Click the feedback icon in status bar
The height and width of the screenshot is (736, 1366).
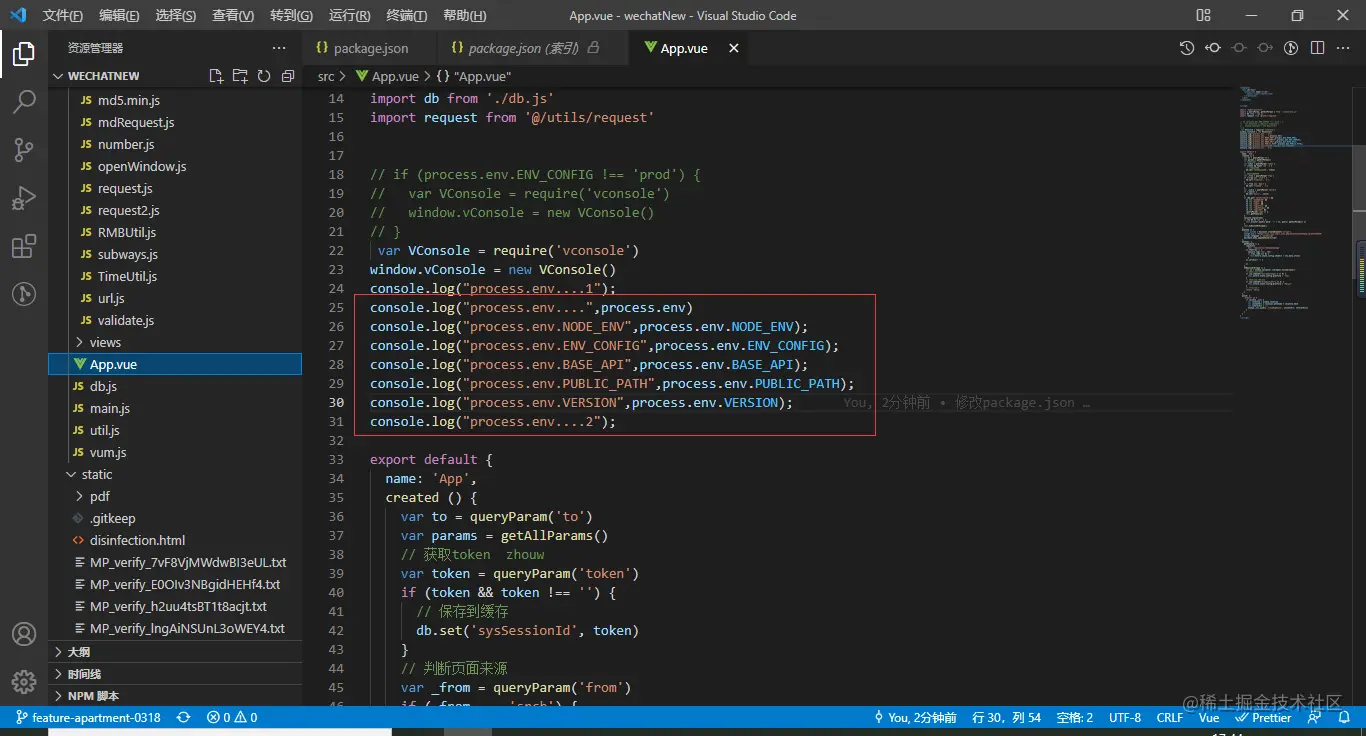(1315, 717)
